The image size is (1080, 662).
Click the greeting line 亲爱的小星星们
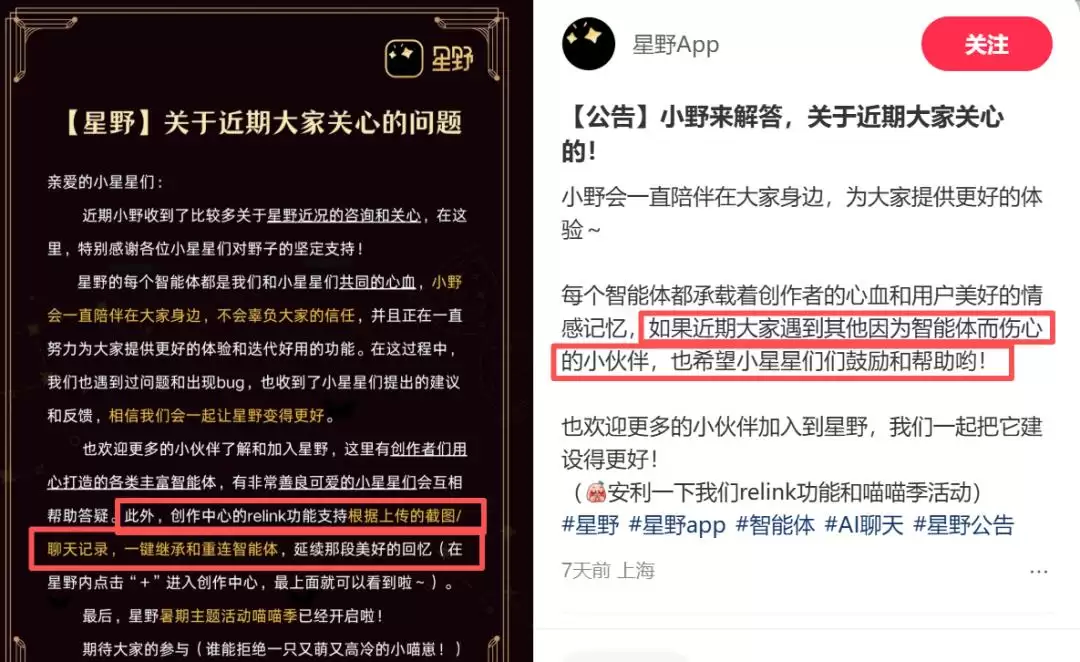tap(105, 183)
